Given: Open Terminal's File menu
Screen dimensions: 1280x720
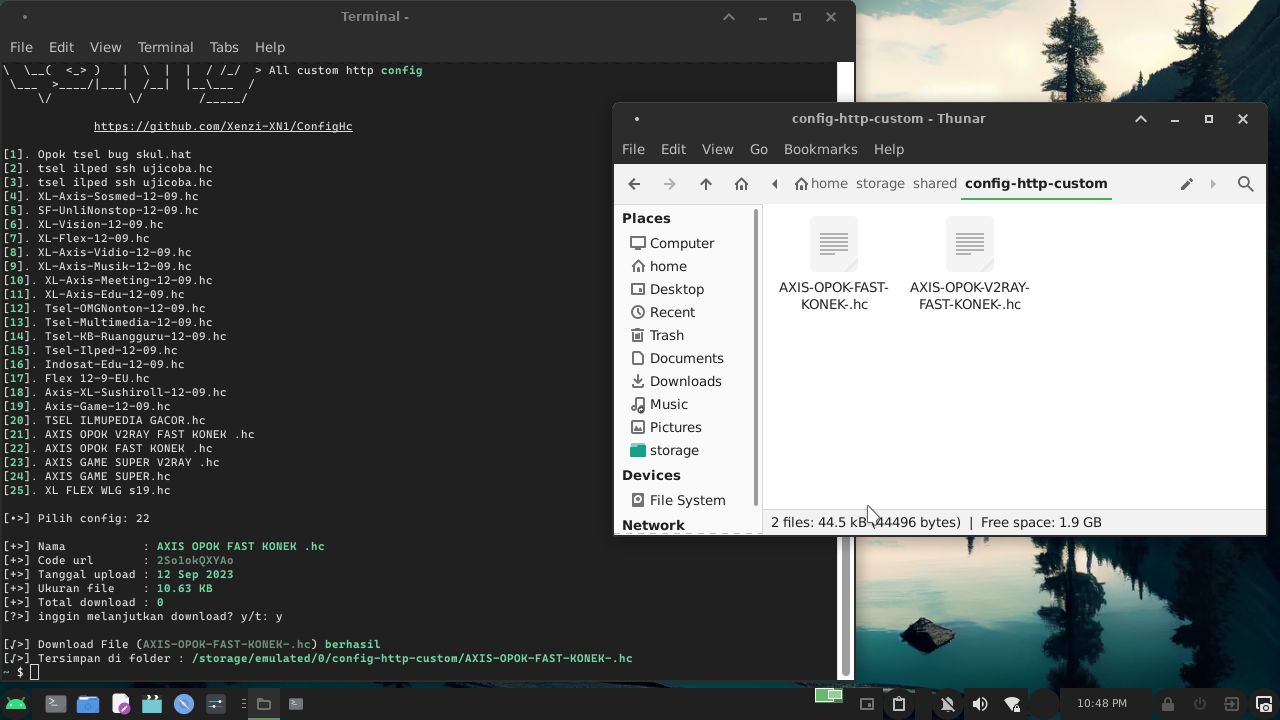Looking at the screenshot, I should (21, 47).
